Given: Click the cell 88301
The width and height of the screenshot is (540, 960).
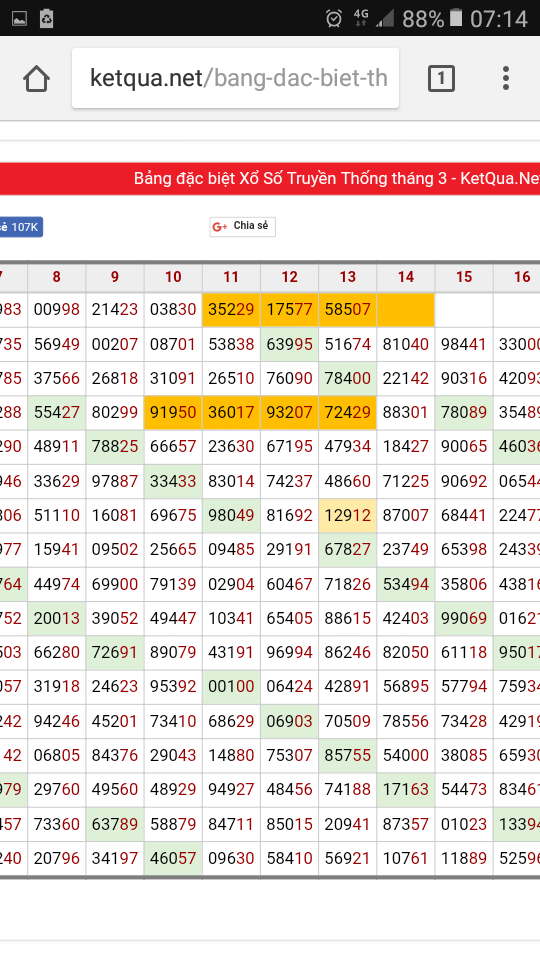Looking at the screenshot, I should pos(405,413).
